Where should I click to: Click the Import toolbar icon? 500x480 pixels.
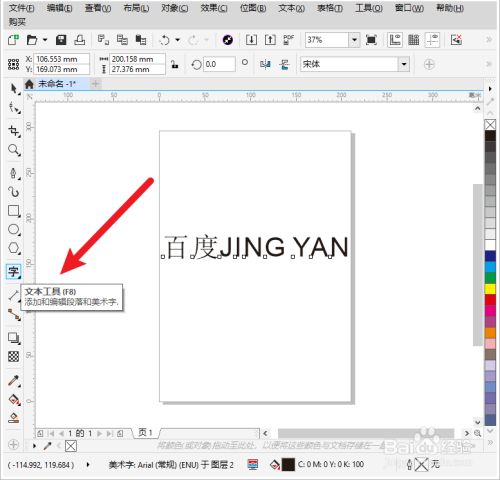coord(251,40)
